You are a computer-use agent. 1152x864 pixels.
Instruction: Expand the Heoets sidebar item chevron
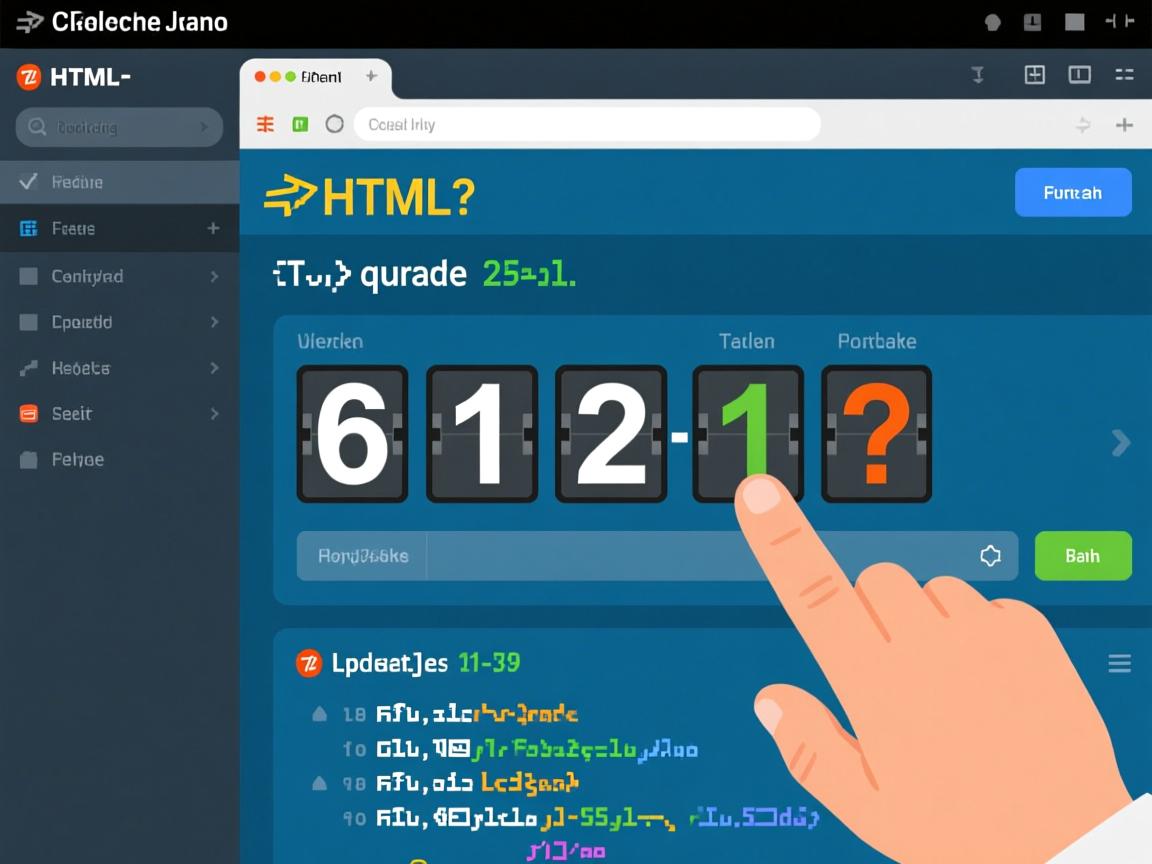[214, 368]
